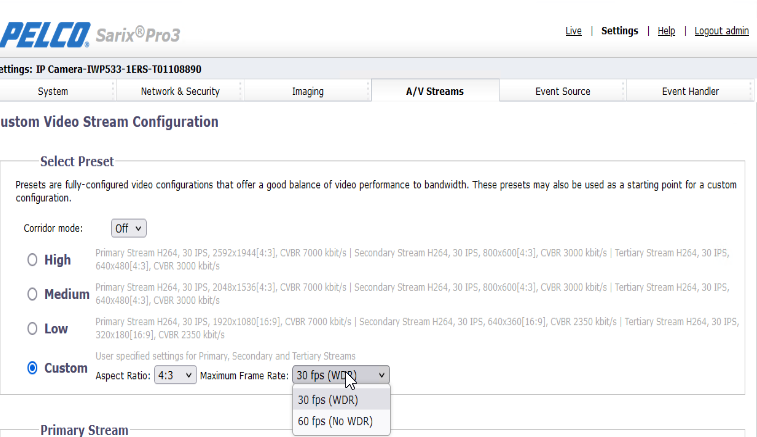This screenshot has width=757, height=437.
Task: Select the A/V Streams tab
Action: (x=434, y=92)
